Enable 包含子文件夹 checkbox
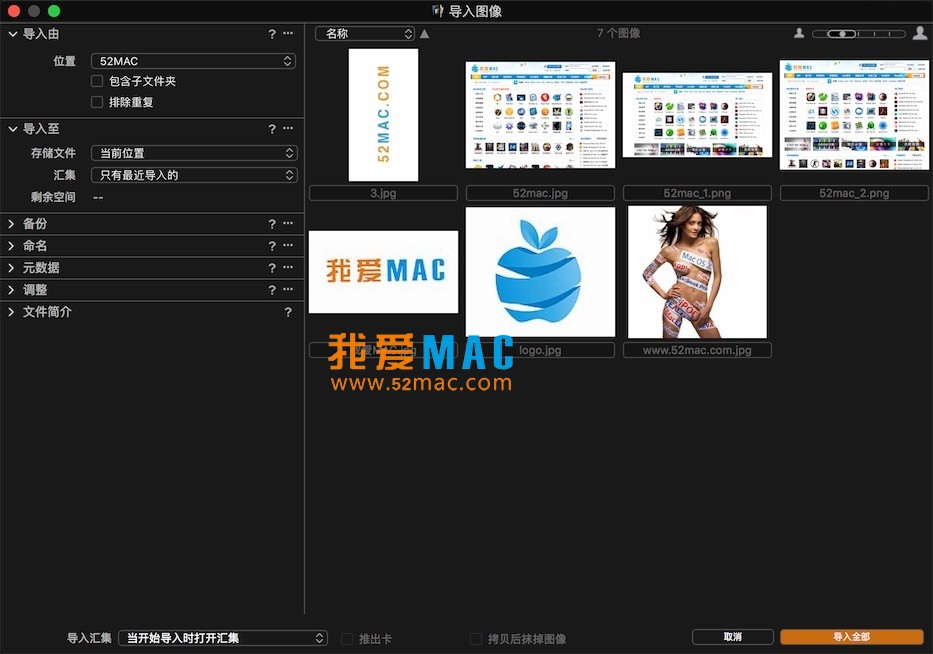Screen dimensions: 933x654 pos(97,81)
